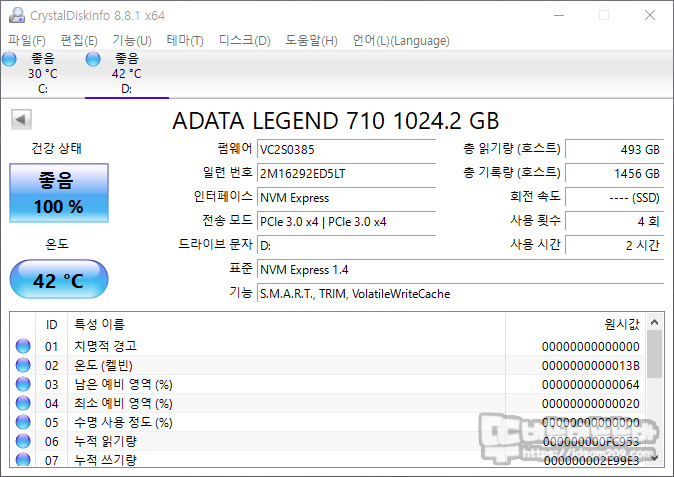Click the 특성 이름 column header
The height and width of the screenshot is (477, 674).
[x=286, y=324]
